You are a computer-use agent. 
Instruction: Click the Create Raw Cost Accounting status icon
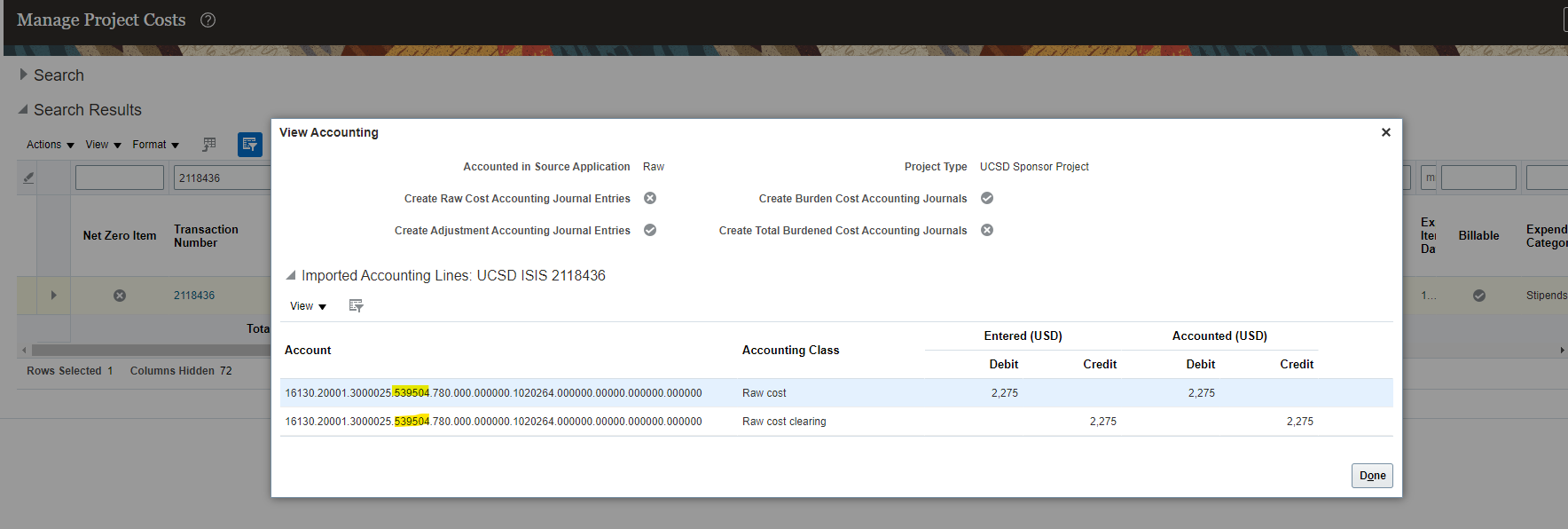coord(650,199)
